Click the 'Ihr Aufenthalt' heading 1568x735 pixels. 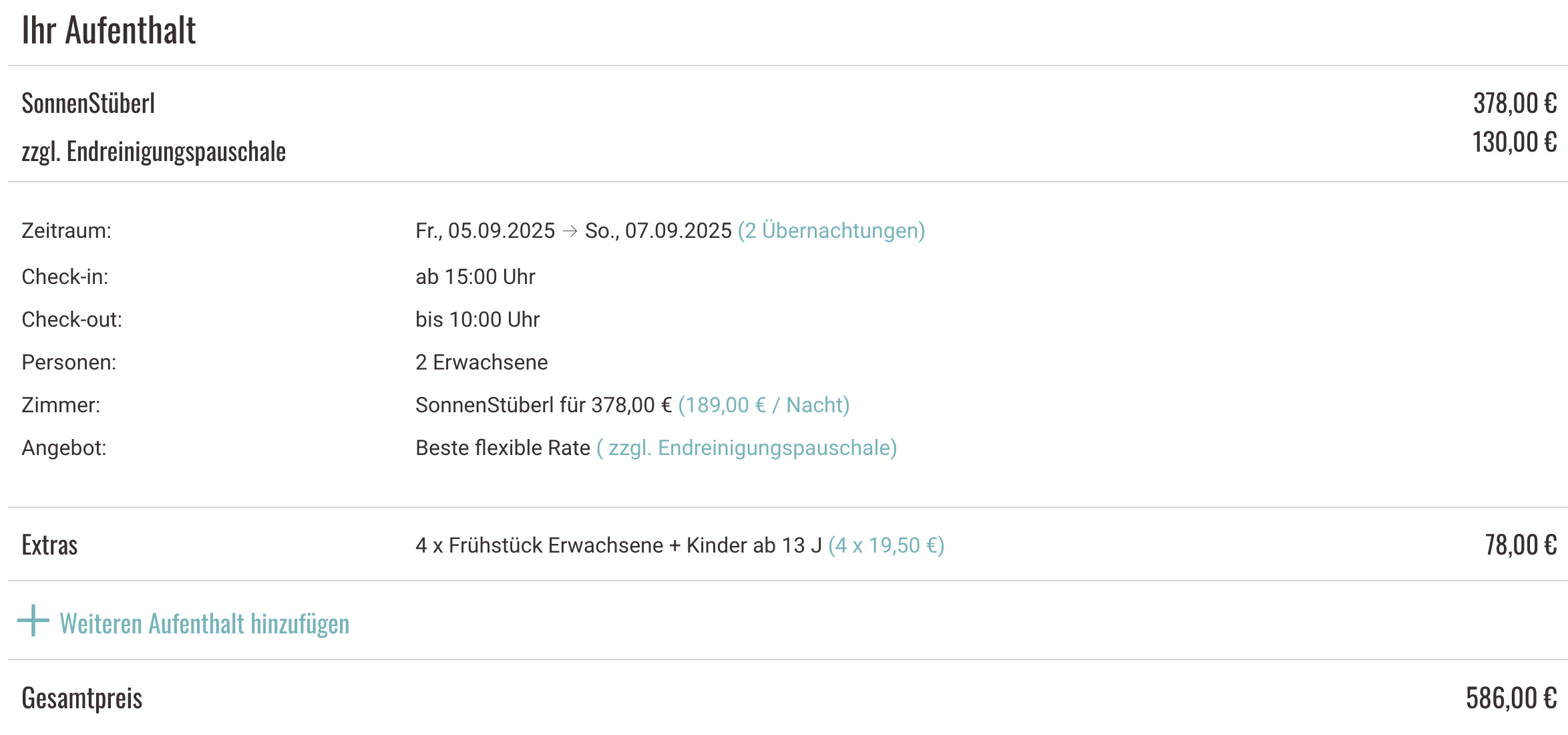coord(109,30)
